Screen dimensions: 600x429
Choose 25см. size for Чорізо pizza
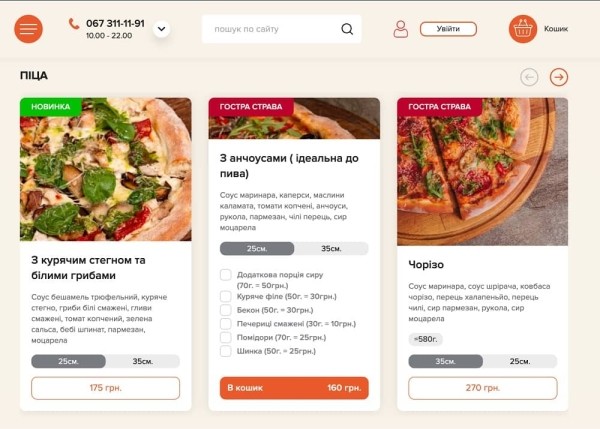point(519,361)
